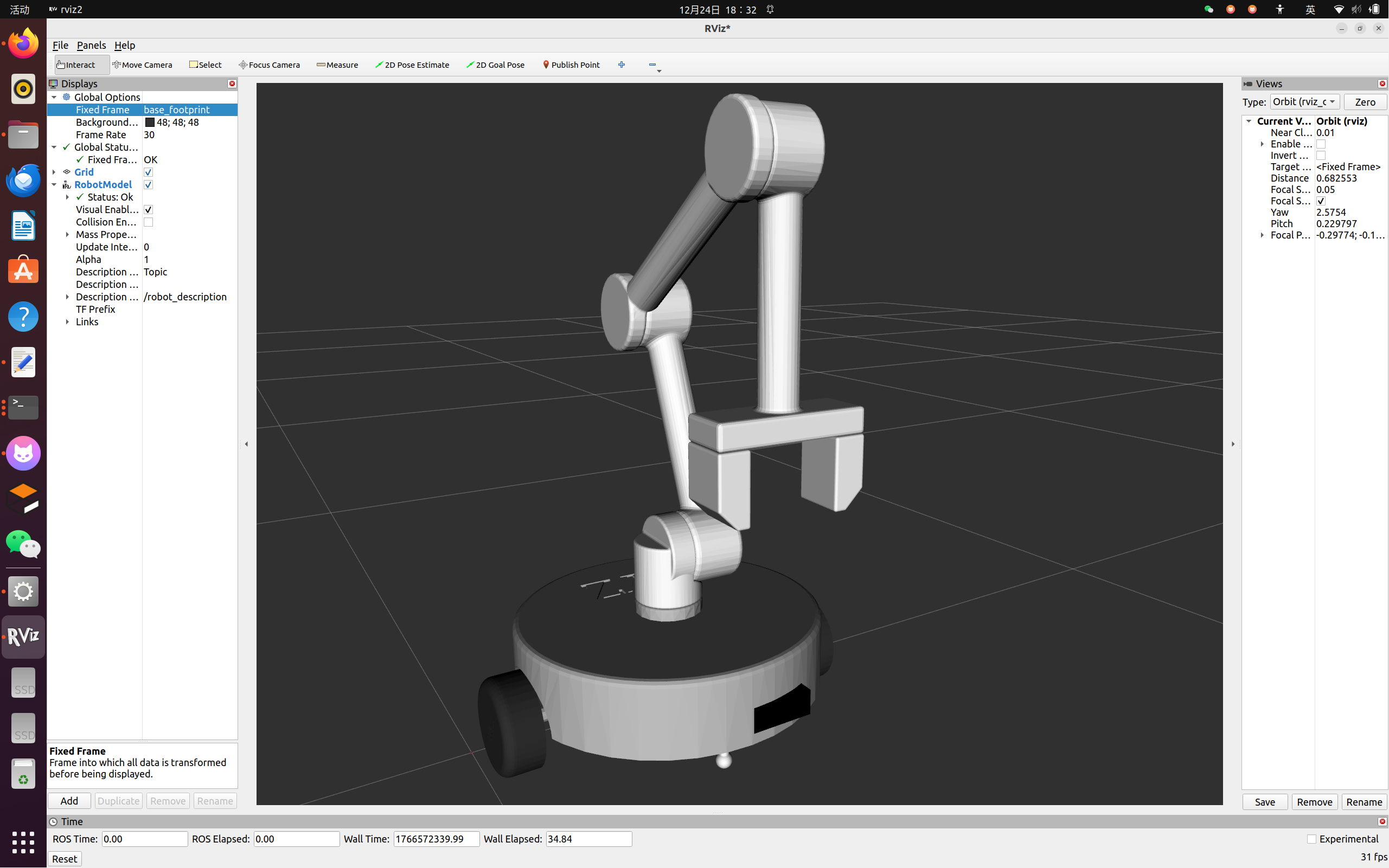The height and width of the screenshot is (868, 1389).
Task: Expand the Mass Properties row
Action: (67, 235)
